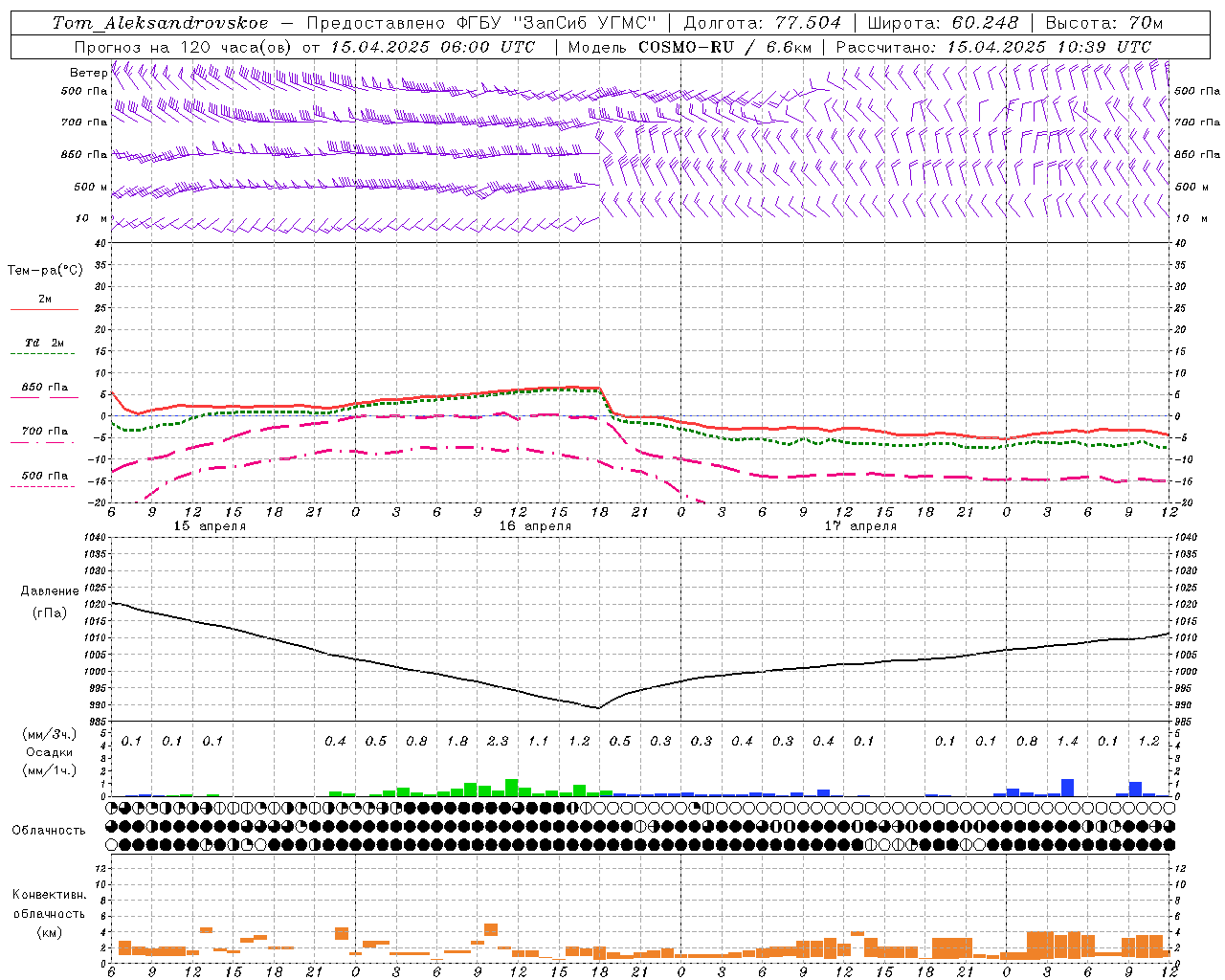Click the Облачность cloudiness label
The image size is (1225, 980).
49,831
